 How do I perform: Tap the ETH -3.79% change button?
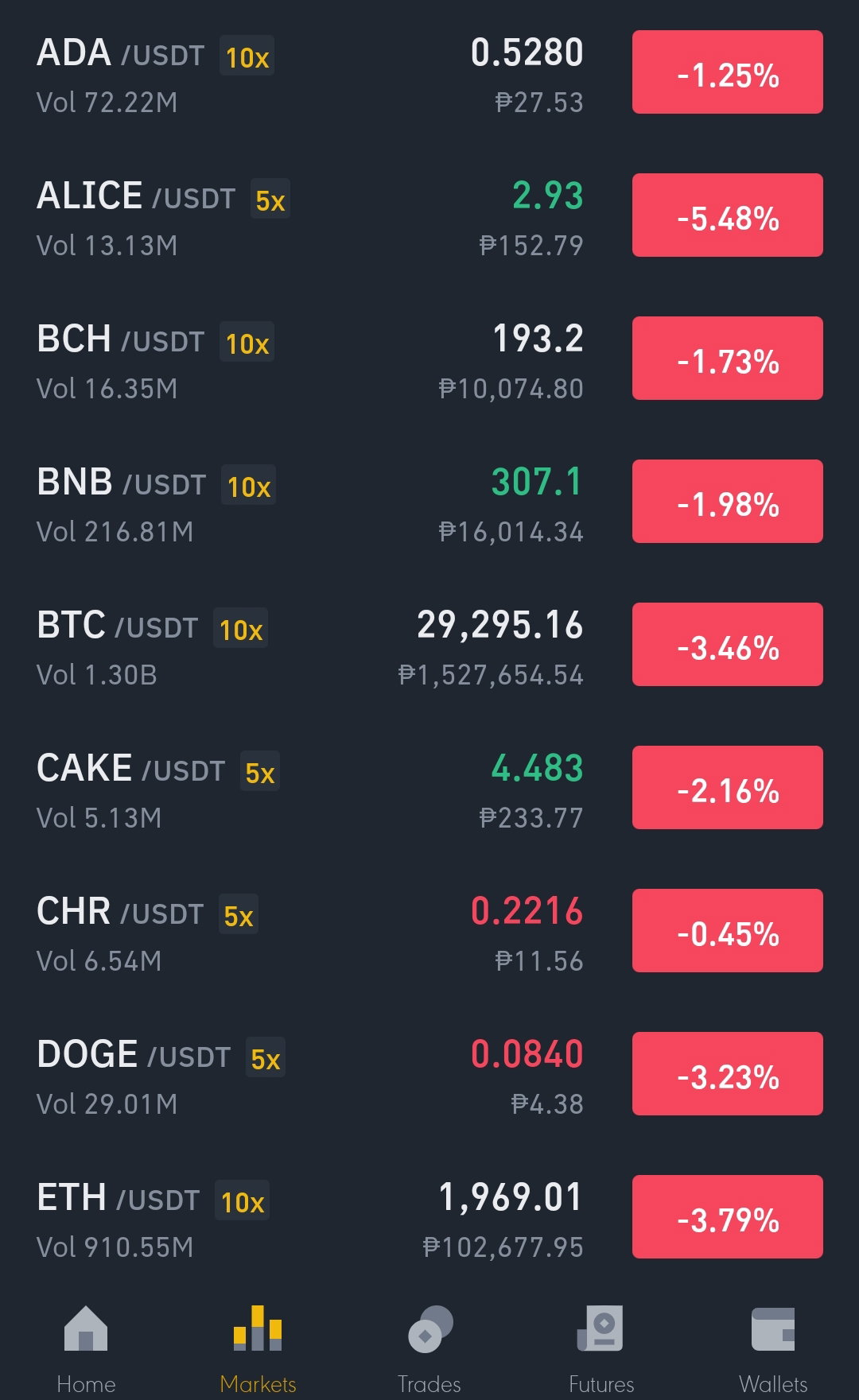[728, 1217]
